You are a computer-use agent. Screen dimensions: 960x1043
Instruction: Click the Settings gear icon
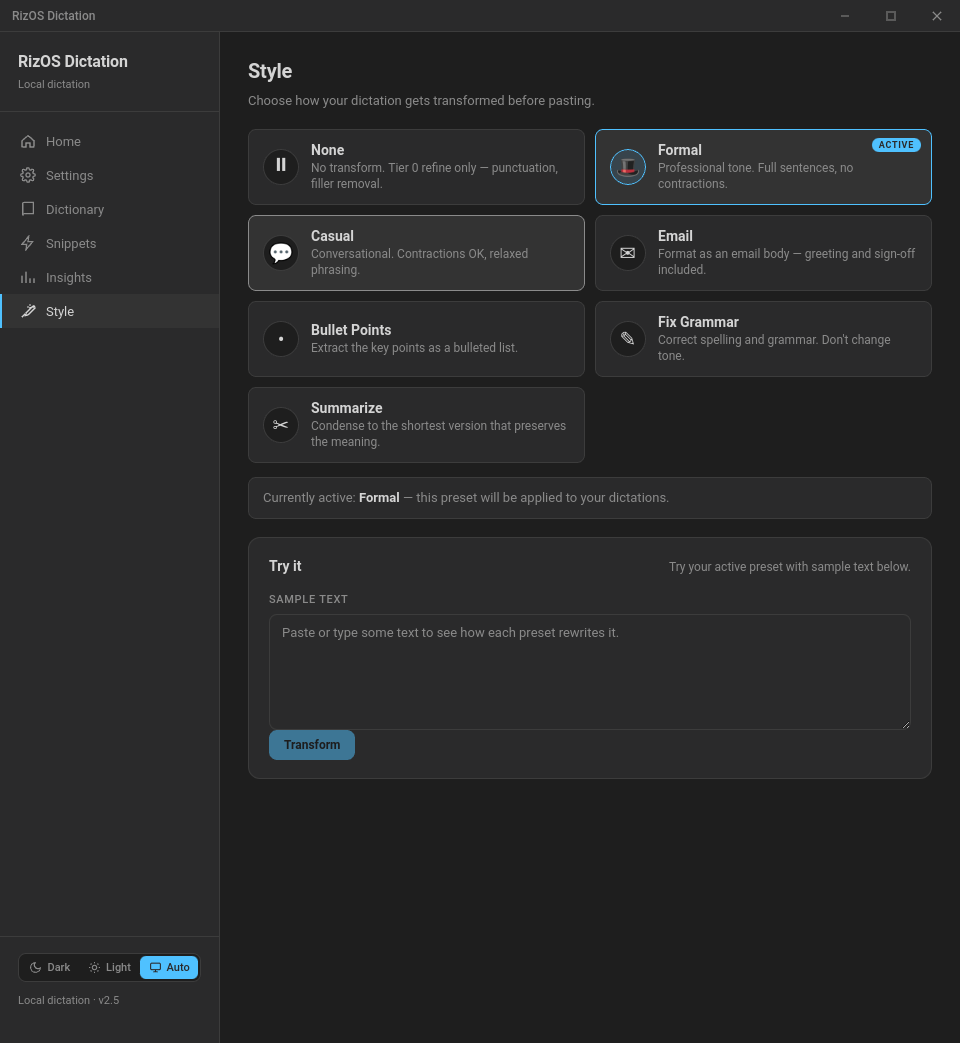pos(28,176)
